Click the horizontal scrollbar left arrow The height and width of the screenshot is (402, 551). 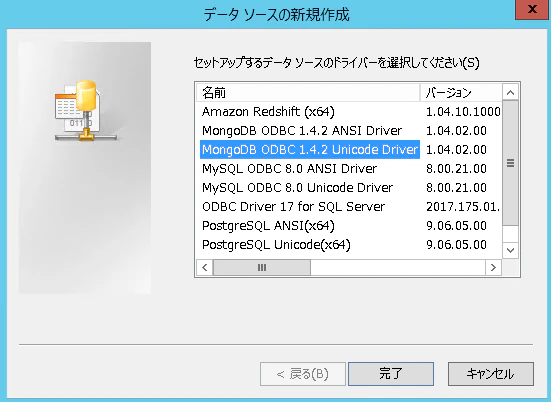click(205, 268)
